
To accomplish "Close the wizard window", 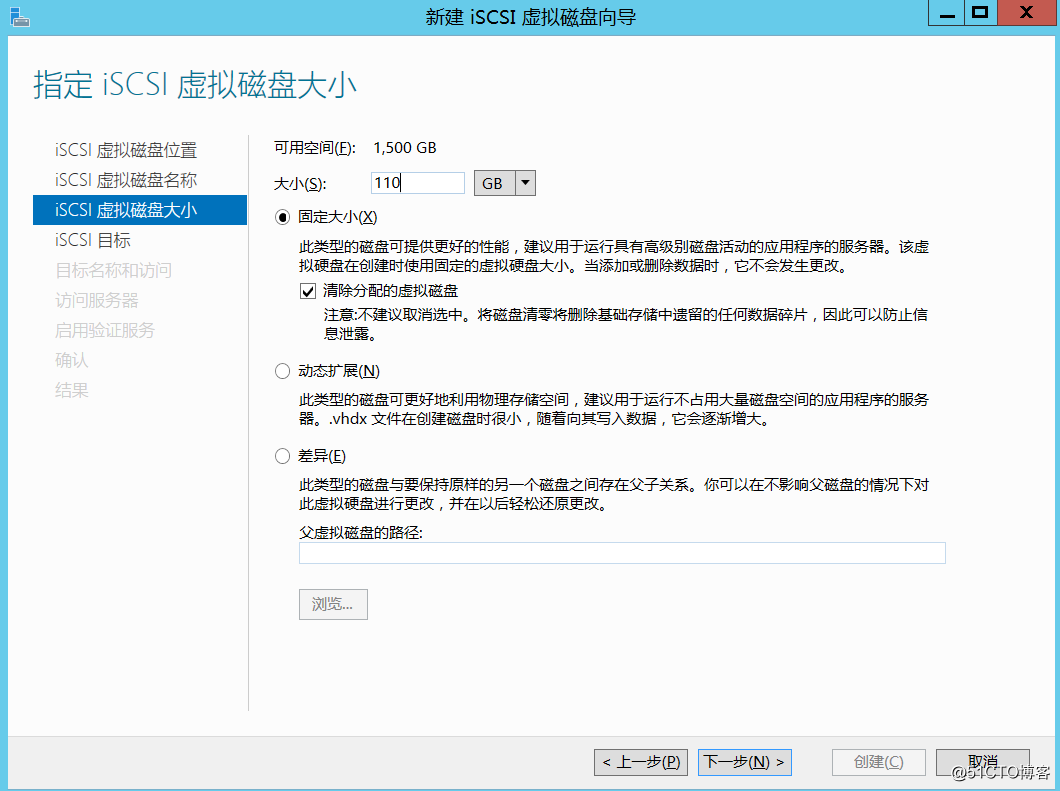I will 1026,14.
